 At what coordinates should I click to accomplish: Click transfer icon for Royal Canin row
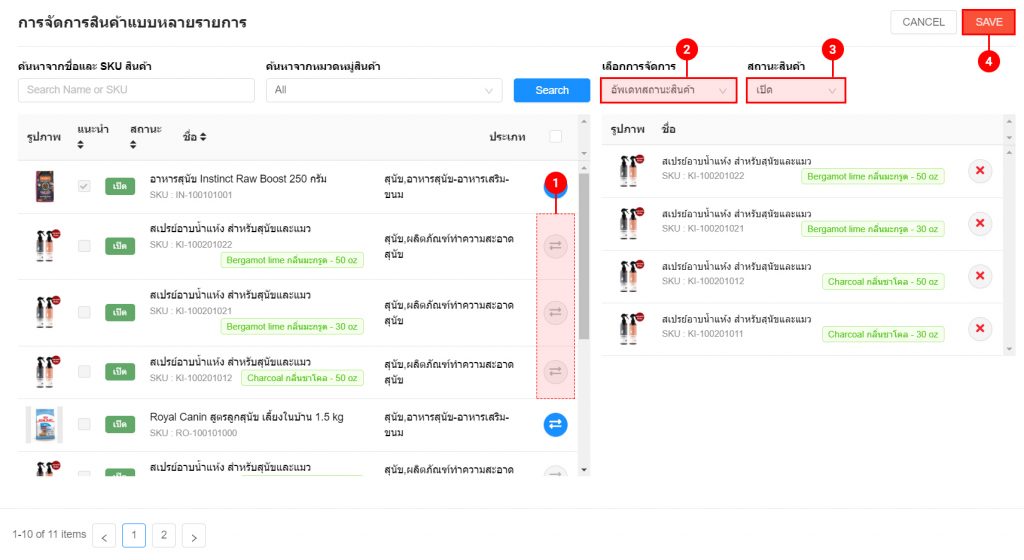point(555,425)
